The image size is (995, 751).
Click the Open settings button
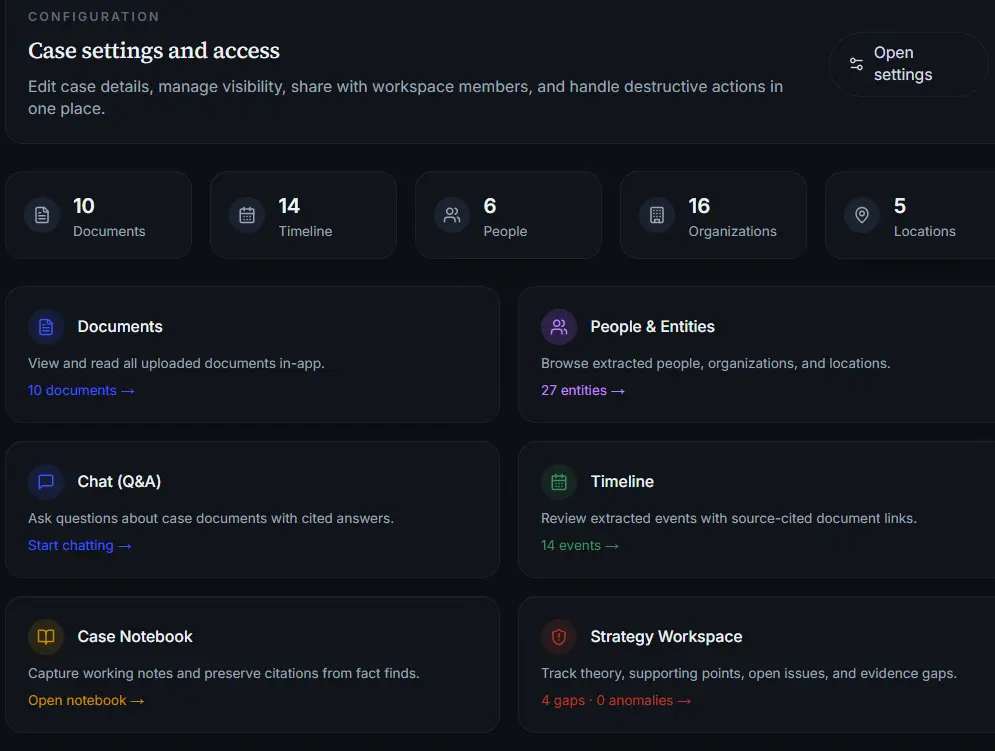908,64
